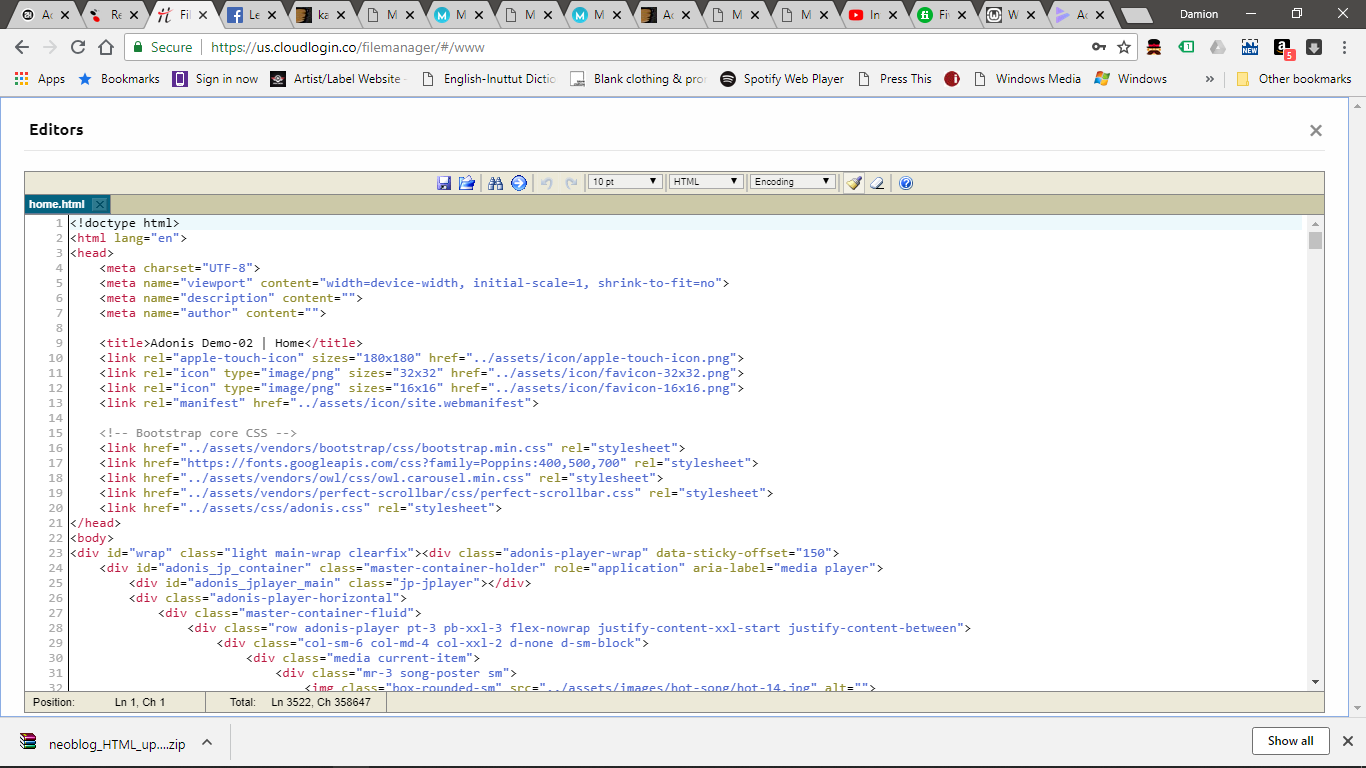Close the home.html tab
Image resolution: width=1366 pixels, height=768 pixels.
[x=99, y=204]
